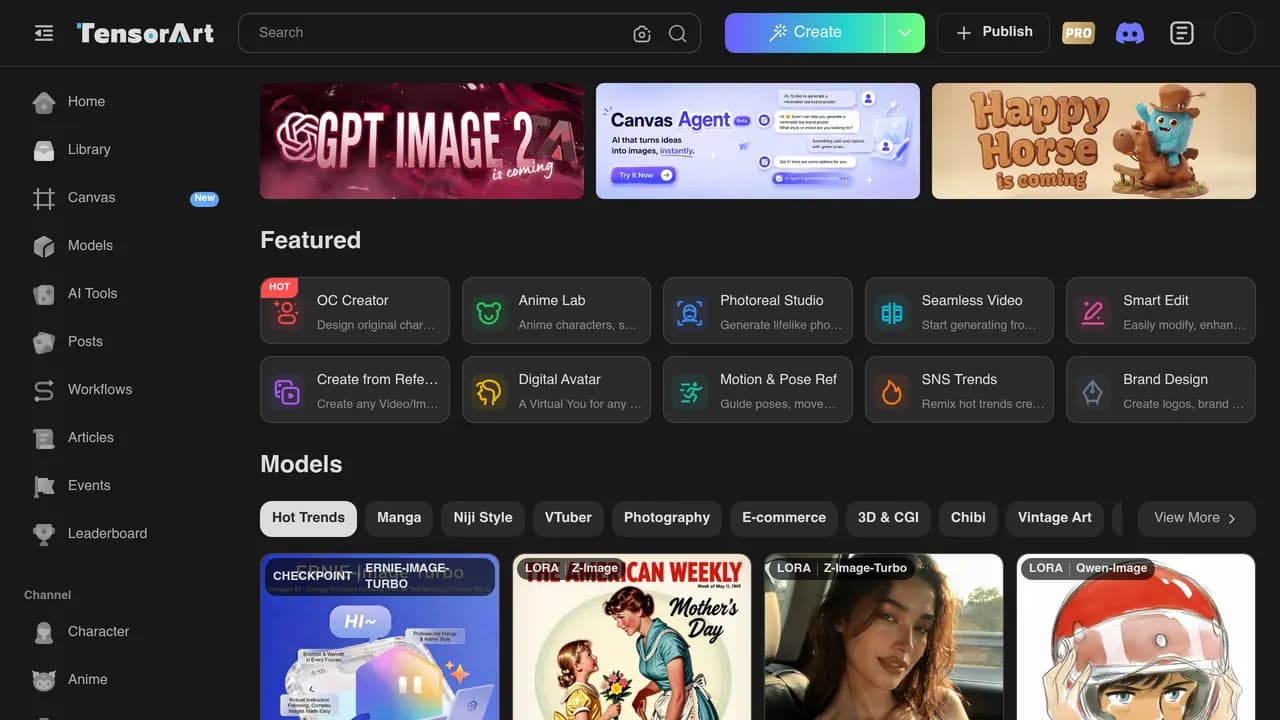
Task: Click the Channel sidebar label
Action: click(x=48, y=595)
